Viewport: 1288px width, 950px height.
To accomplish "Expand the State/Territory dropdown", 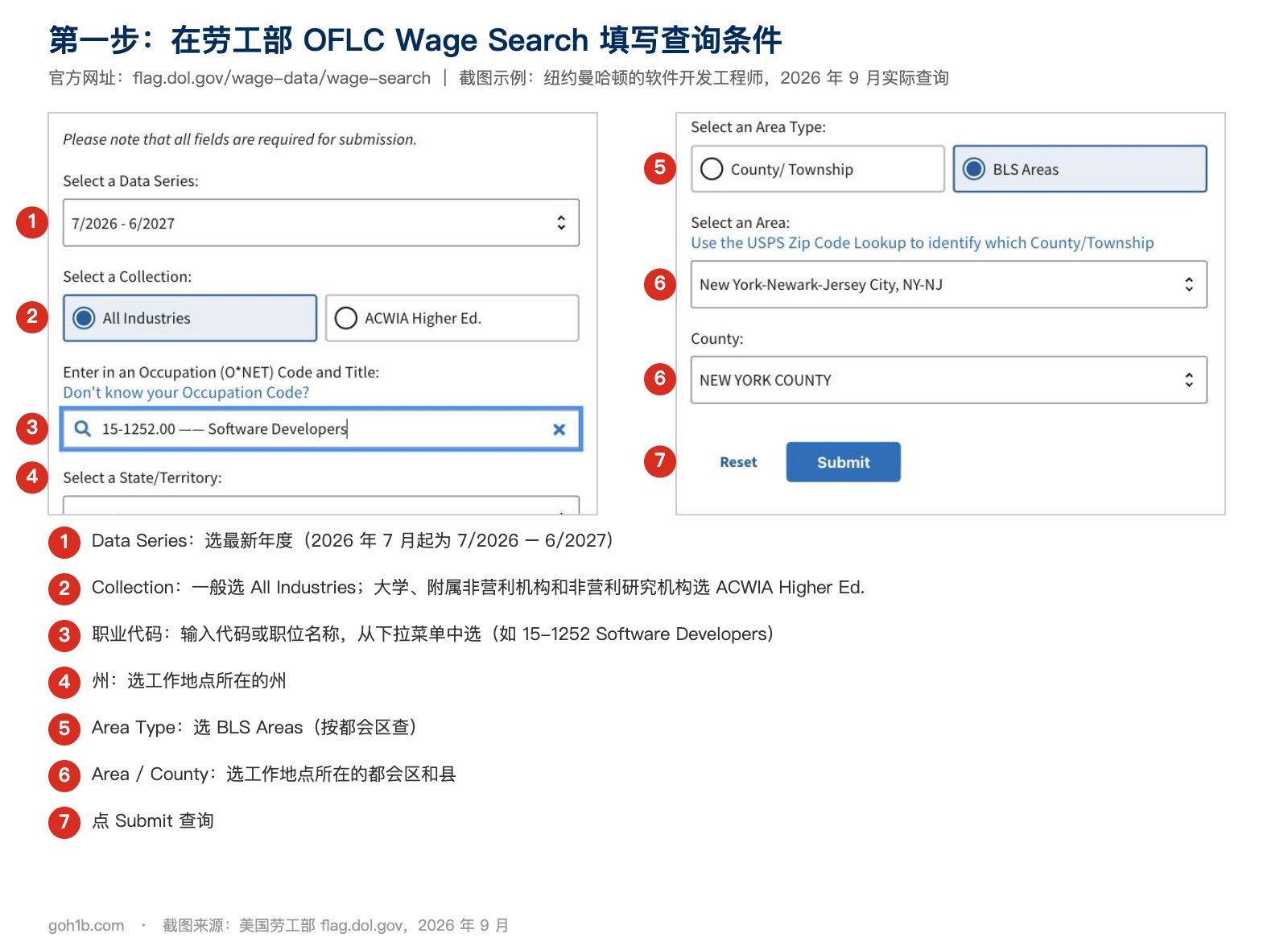I will click(320, 505).
